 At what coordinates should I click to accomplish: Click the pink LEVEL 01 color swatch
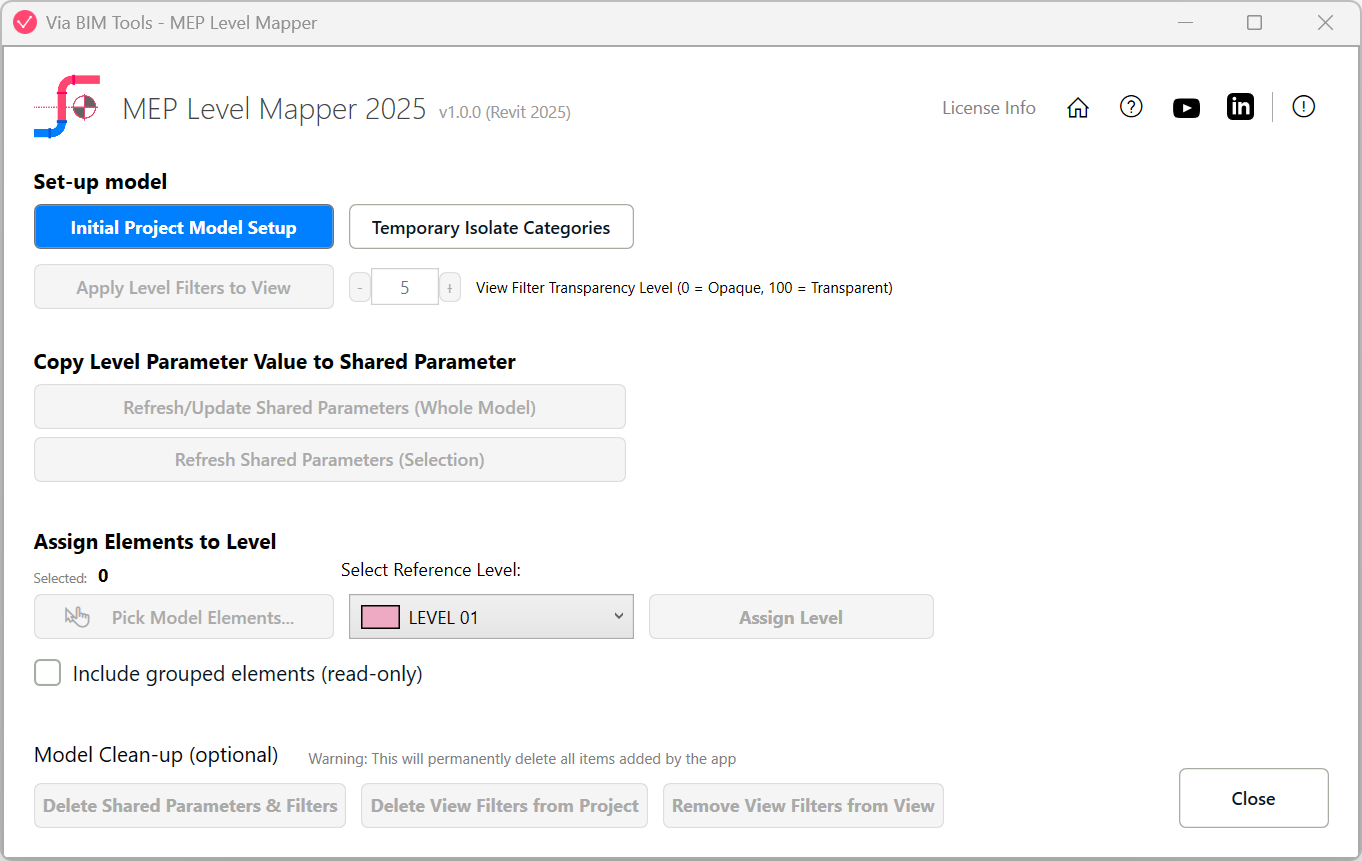(380, 617)
